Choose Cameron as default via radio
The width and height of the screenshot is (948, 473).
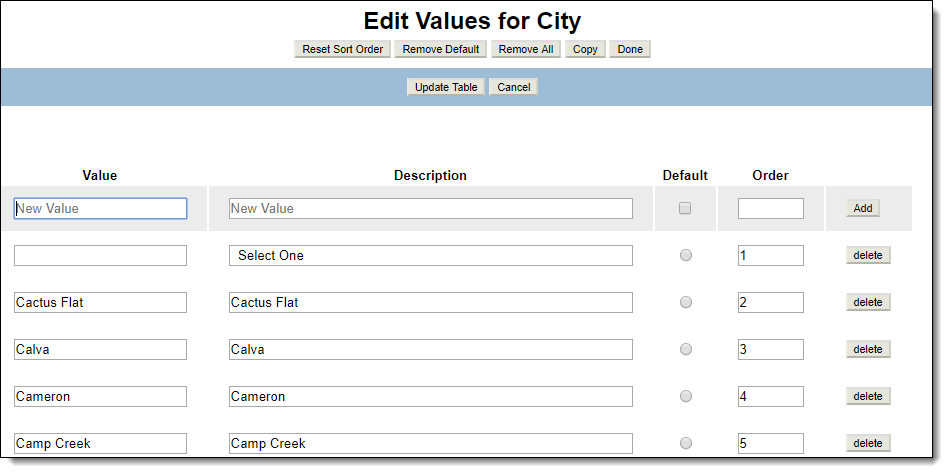tap(686, 396)
